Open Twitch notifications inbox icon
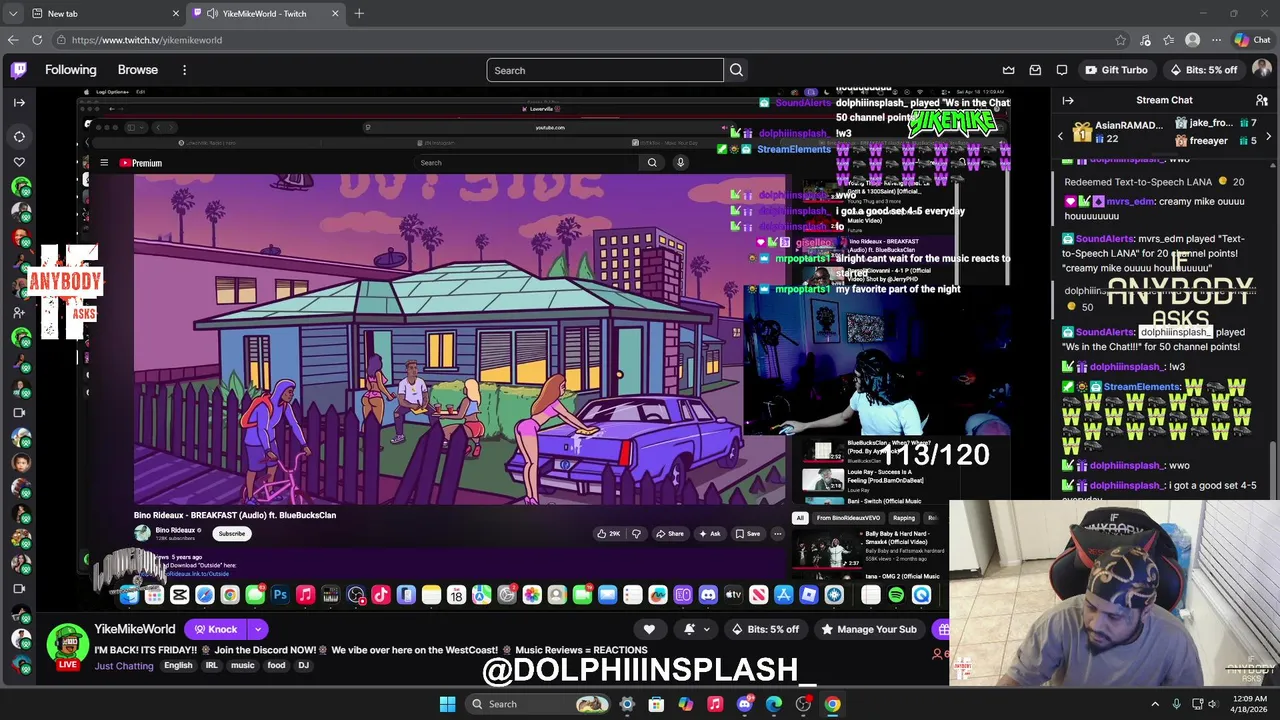Image resolution: width=1280 pixels, height=720 pixels. pos(1035,70)
